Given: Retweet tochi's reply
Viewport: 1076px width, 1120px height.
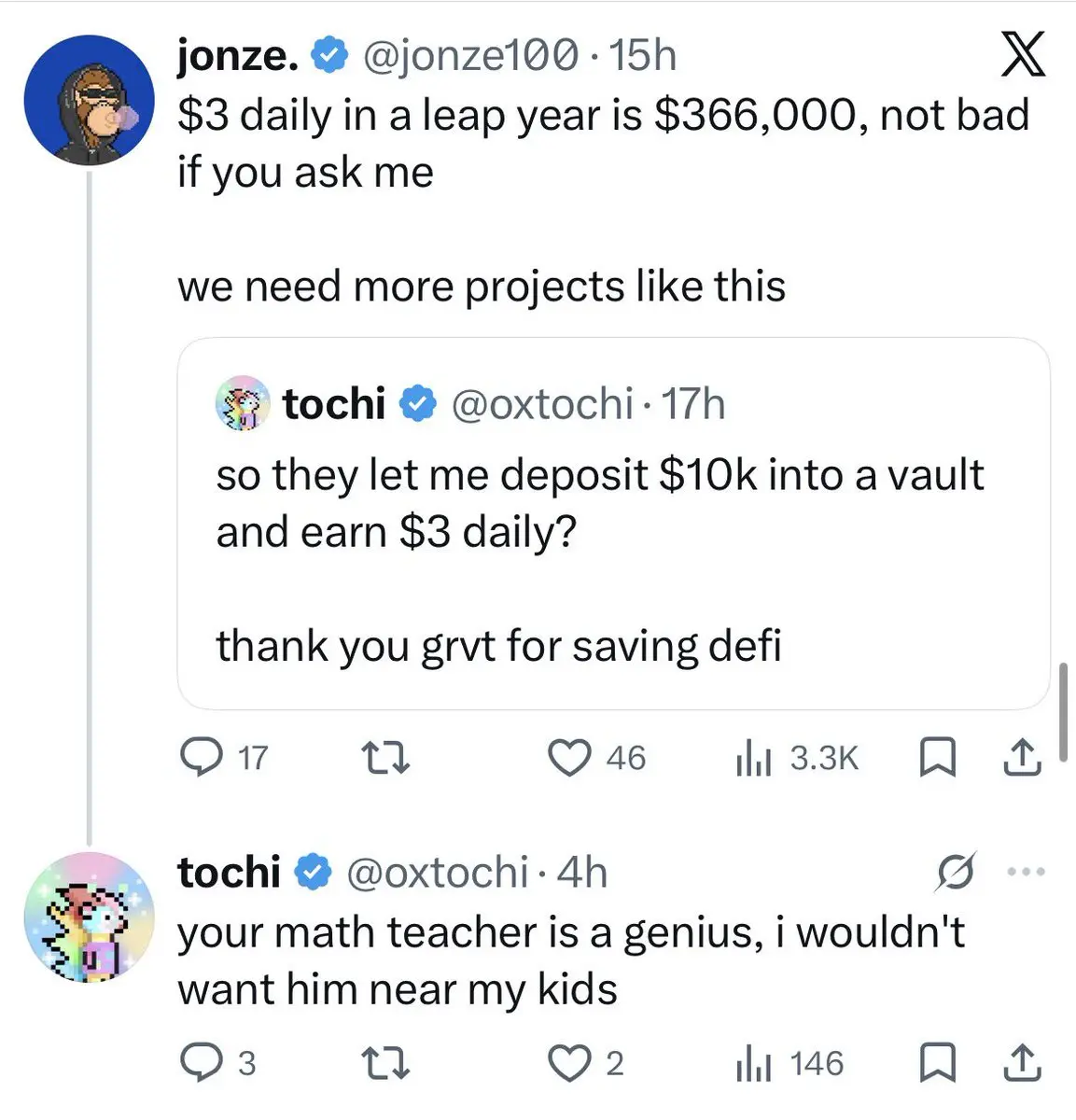Looking at the screenshot, I should coord(384,1063).
